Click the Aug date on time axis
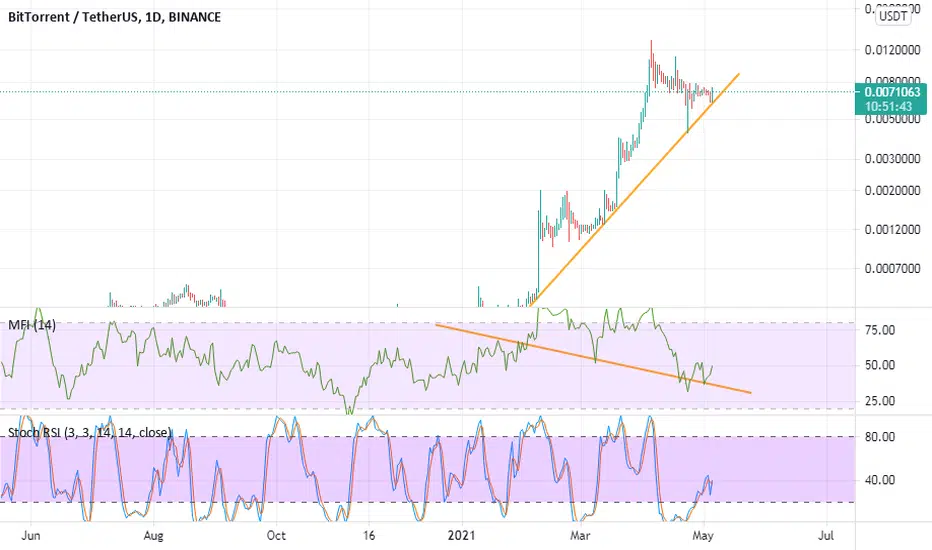Image resolution: width=932 pixels, height=550 pixels. pos(153,536)
